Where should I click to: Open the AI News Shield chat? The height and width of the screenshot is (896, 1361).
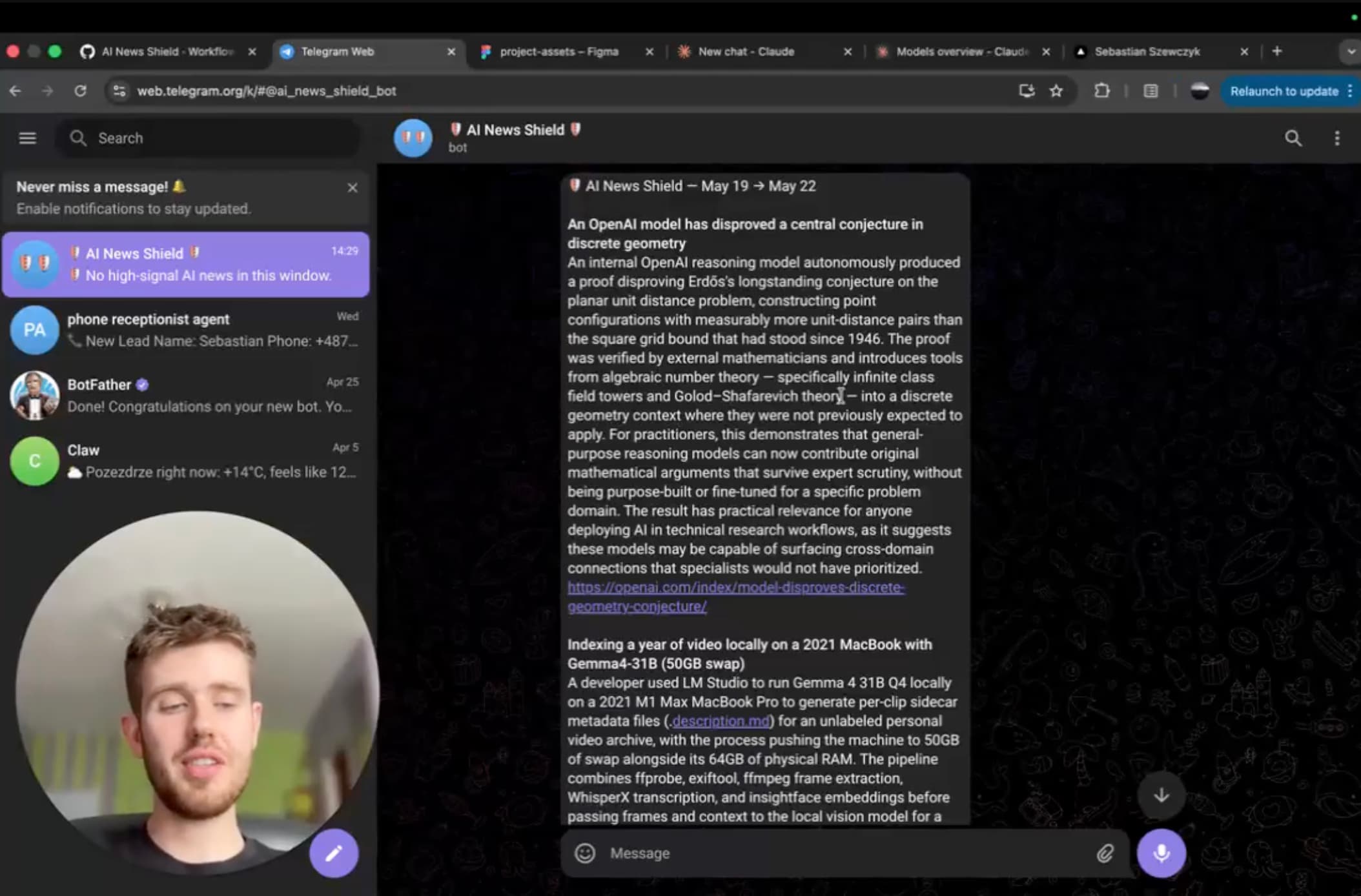click(x=186, y=265)
